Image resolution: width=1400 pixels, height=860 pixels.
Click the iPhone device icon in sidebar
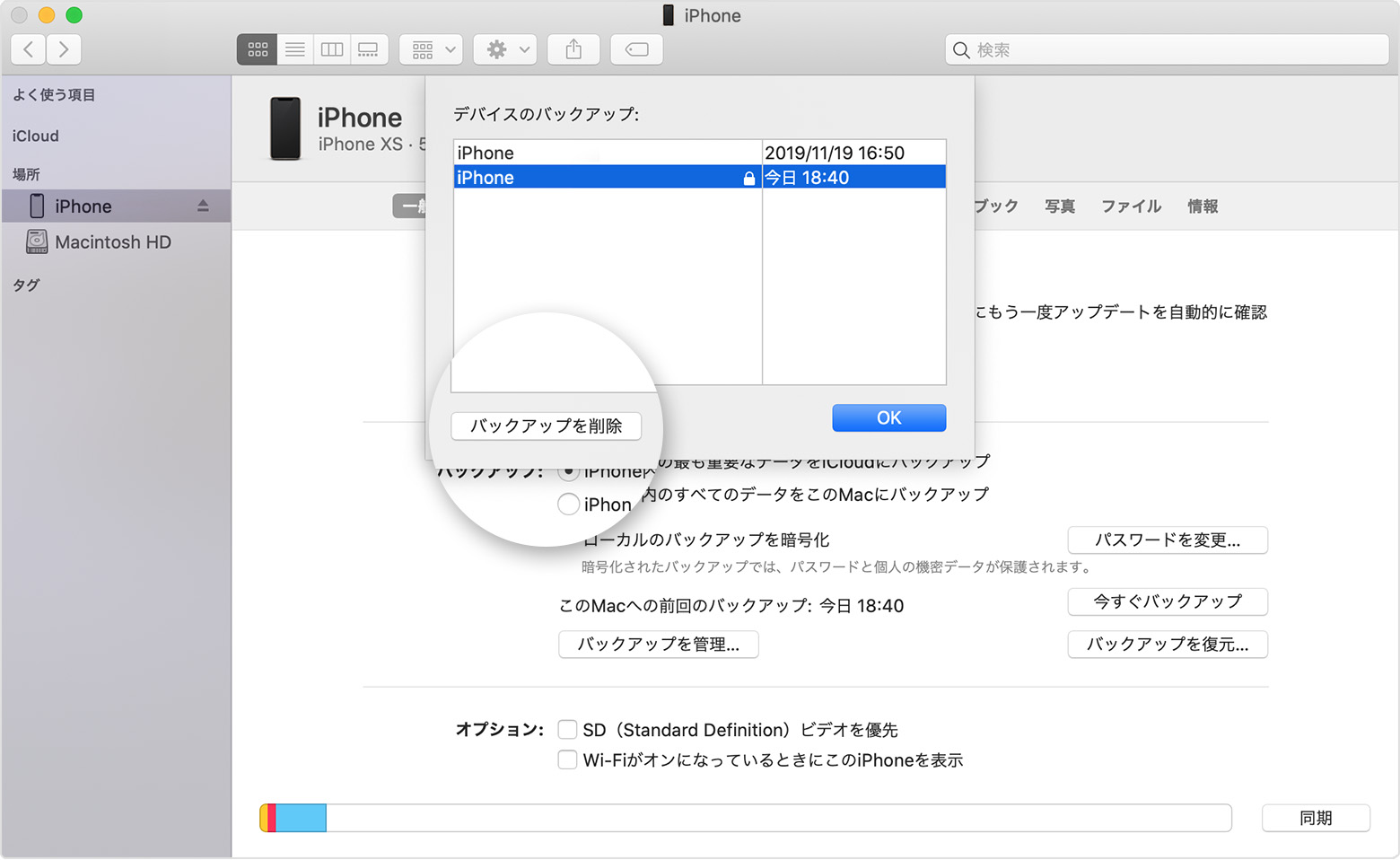pos(37,206)
